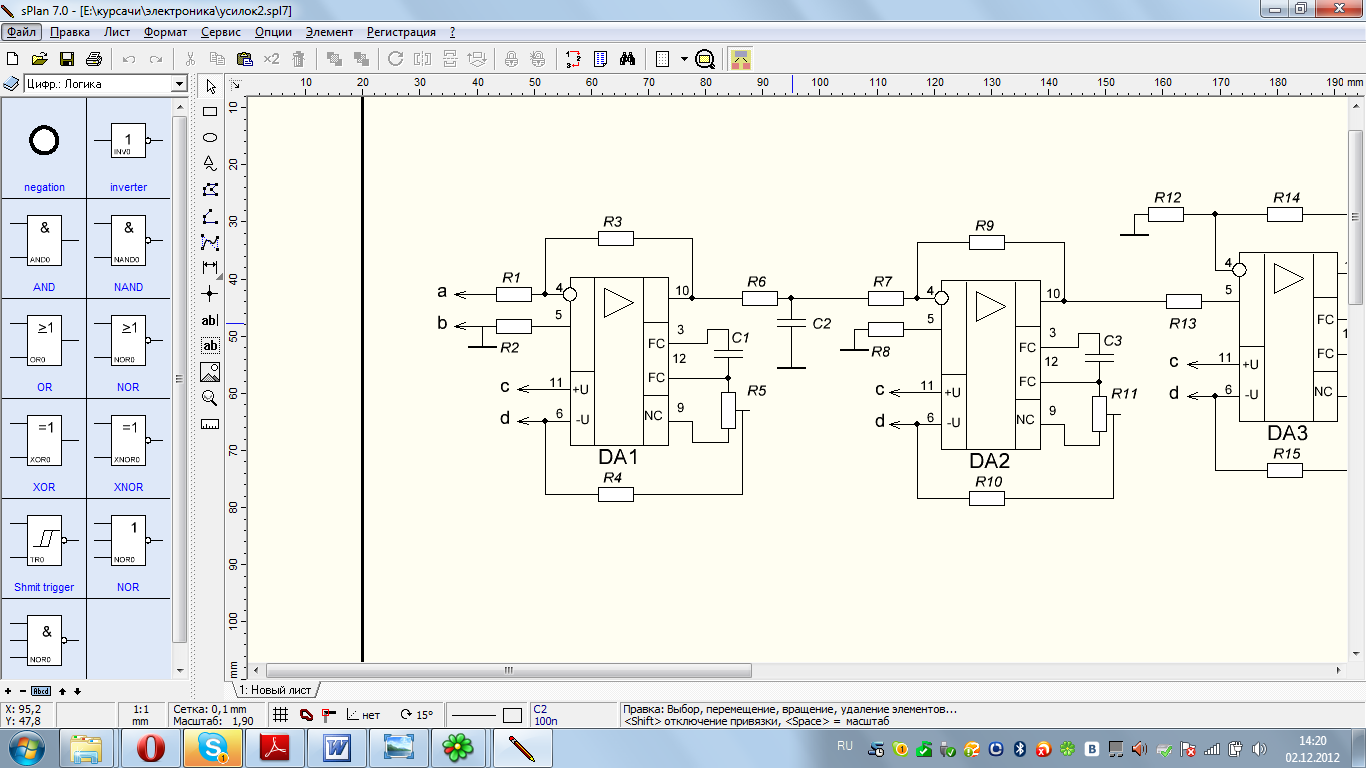The width and height of the screenshot is (1366, 768).
Task: Toggle the angle snap 'нет' option
Action: click(364, 714)
